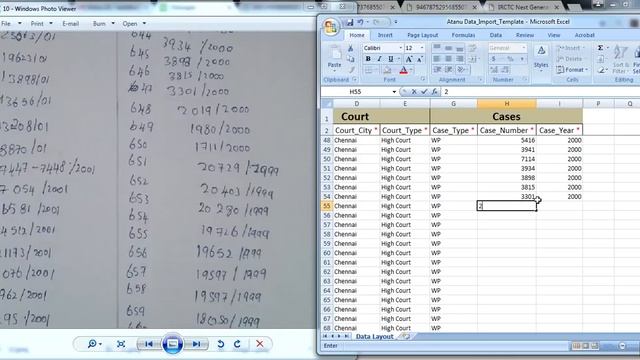640x360 pixels.
Task: Rotate photo clockwise
Action: coord(237,344)
